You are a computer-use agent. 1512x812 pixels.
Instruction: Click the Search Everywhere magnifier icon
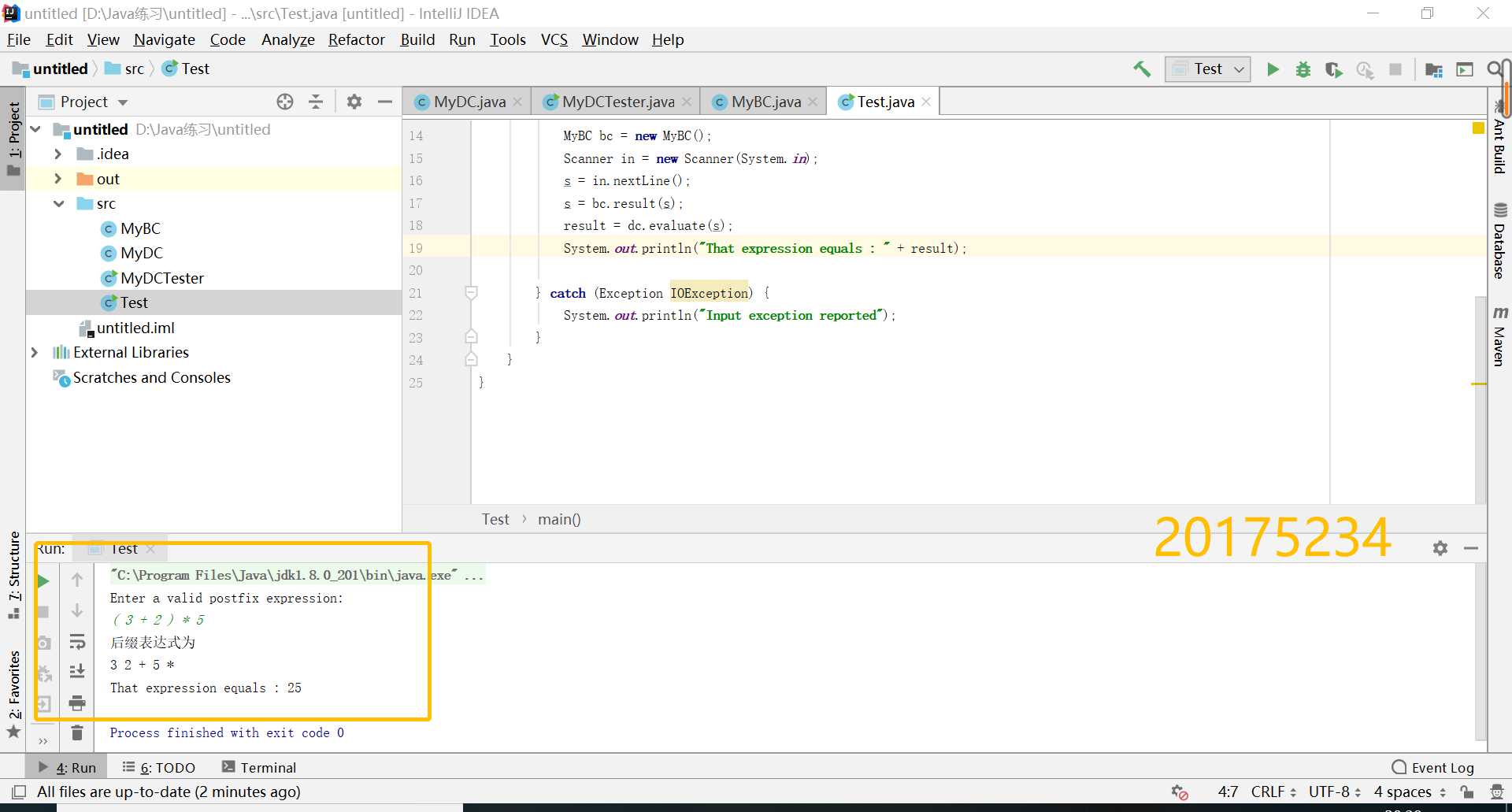[1494, 69]
